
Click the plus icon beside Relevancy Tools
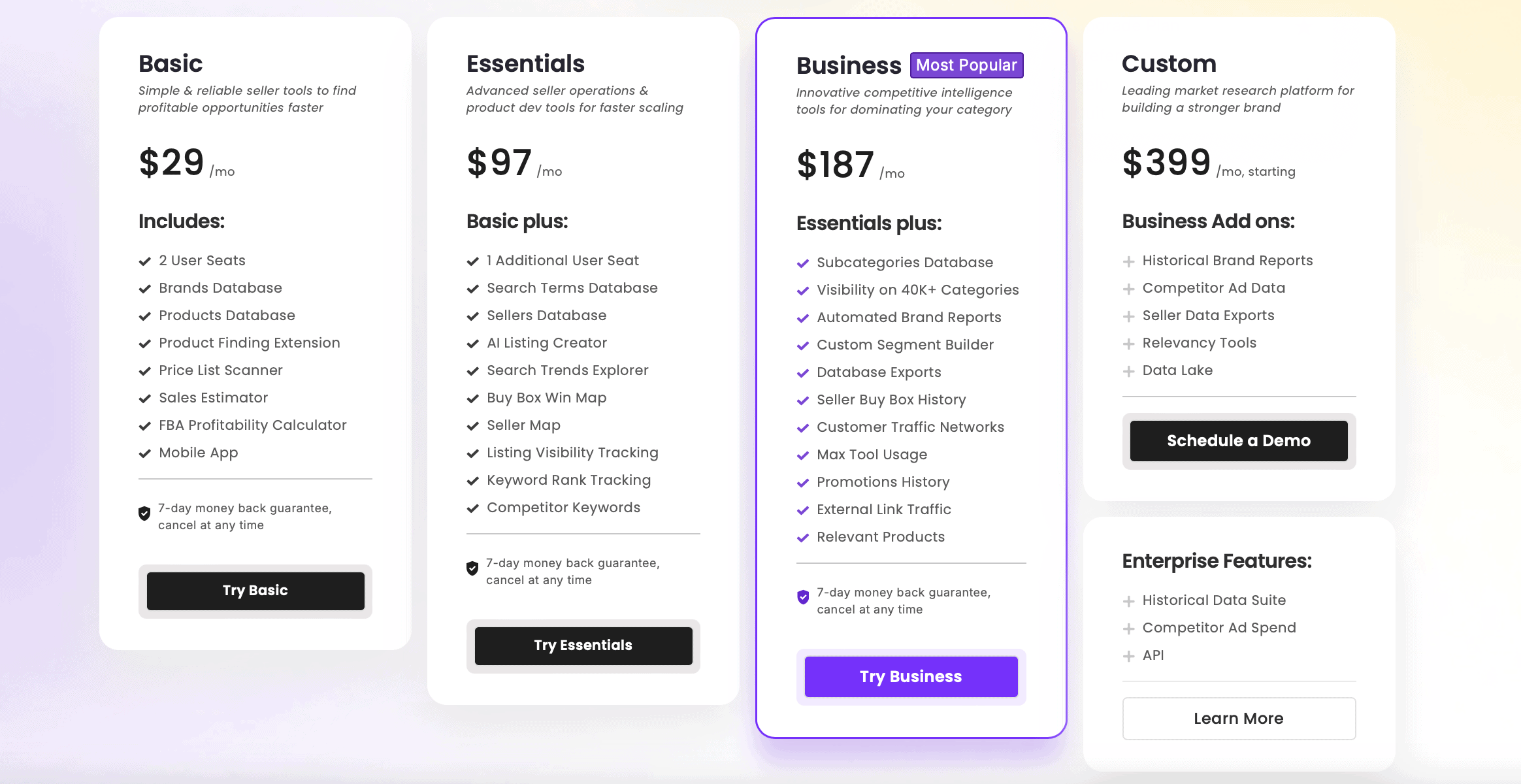[x=1128, y=344]
